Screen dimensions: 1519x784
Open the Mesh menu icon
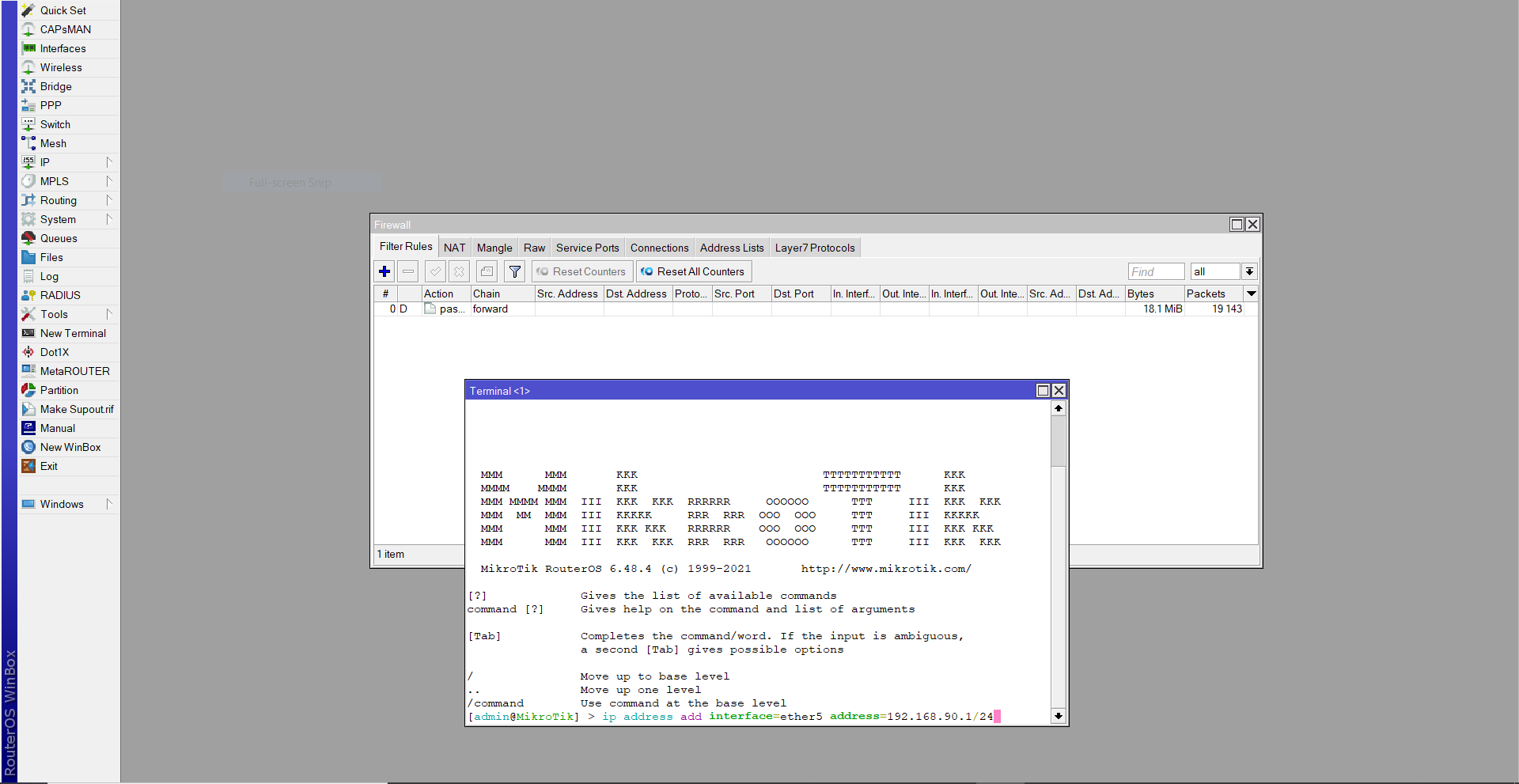(28, 143)
